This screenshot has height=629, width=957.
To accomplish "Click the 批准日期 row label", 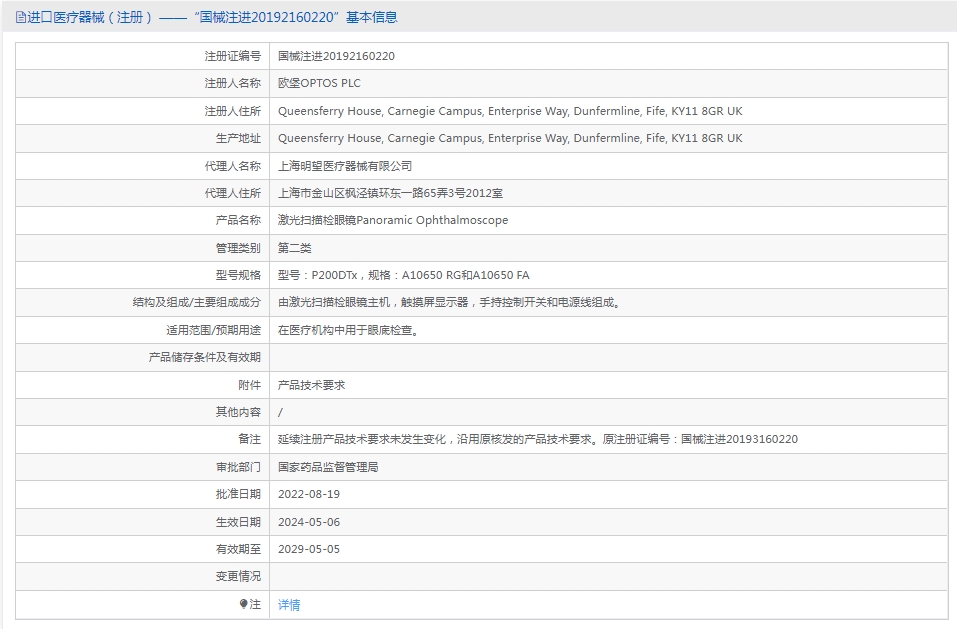I will [238, 494].
